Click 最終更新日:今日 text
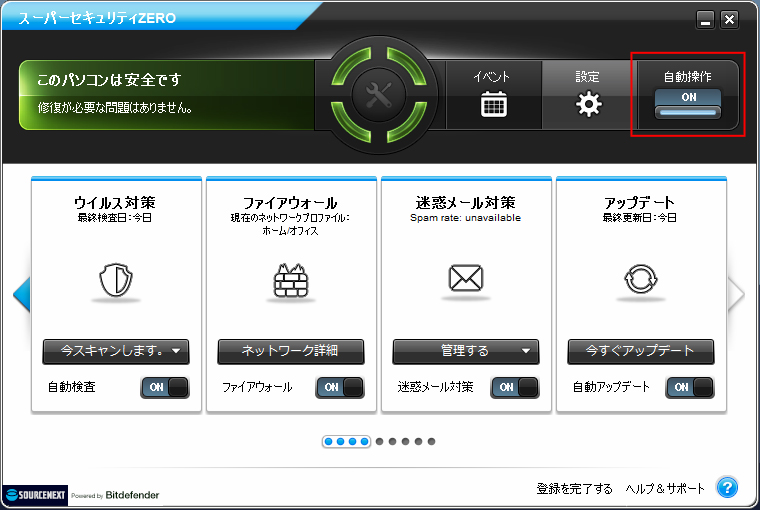Image resolution: width=760 pixels, height=510 pixels. 640,218
